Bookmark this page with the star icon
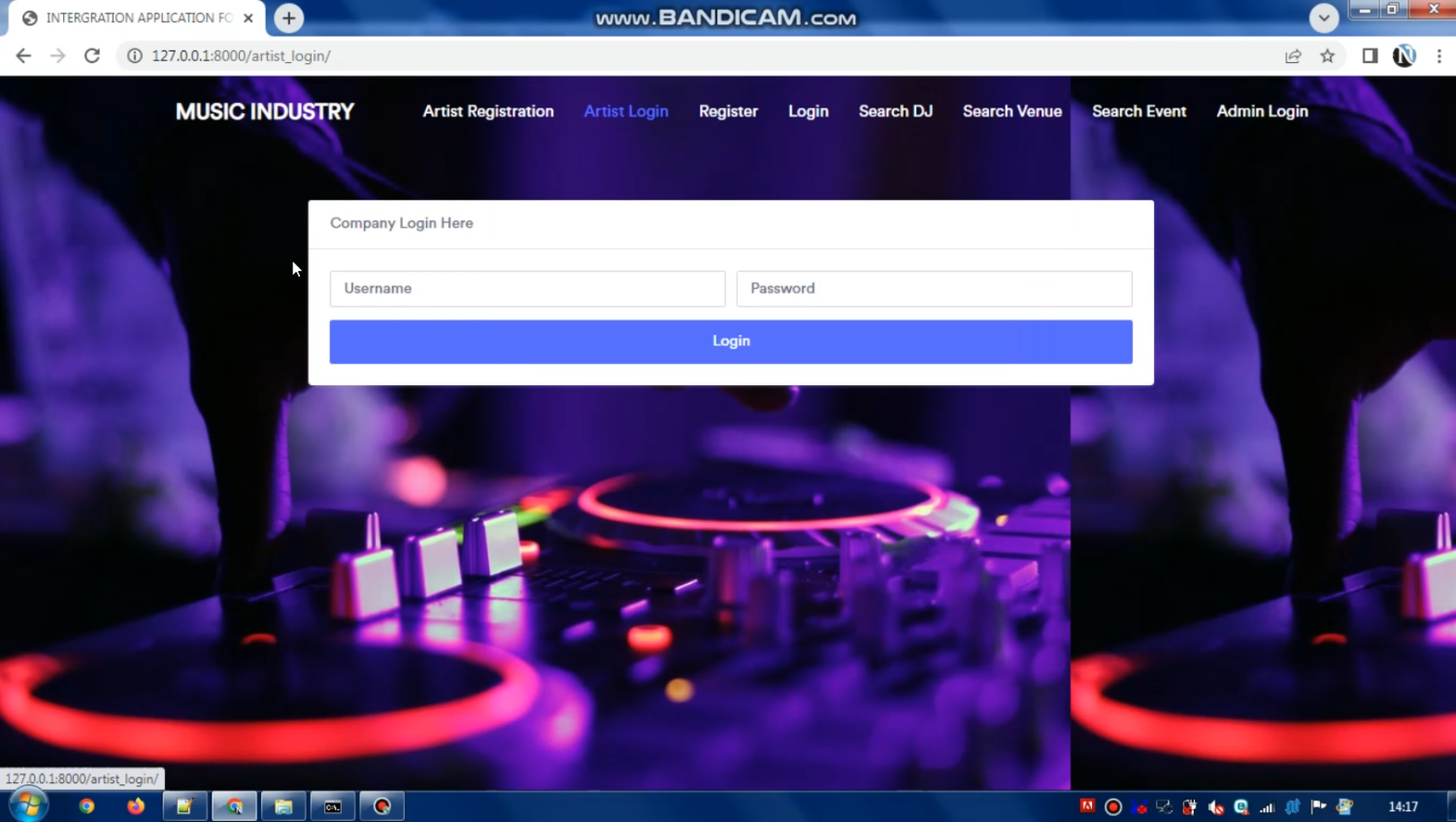 pos(1327,56)
